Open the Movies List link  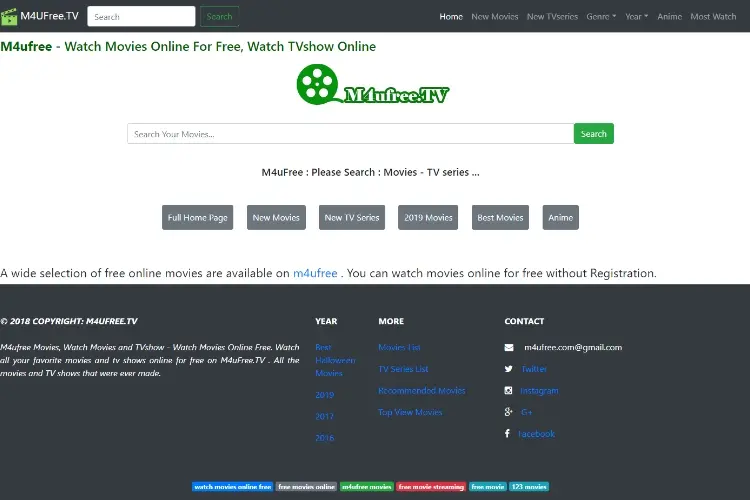399,347
